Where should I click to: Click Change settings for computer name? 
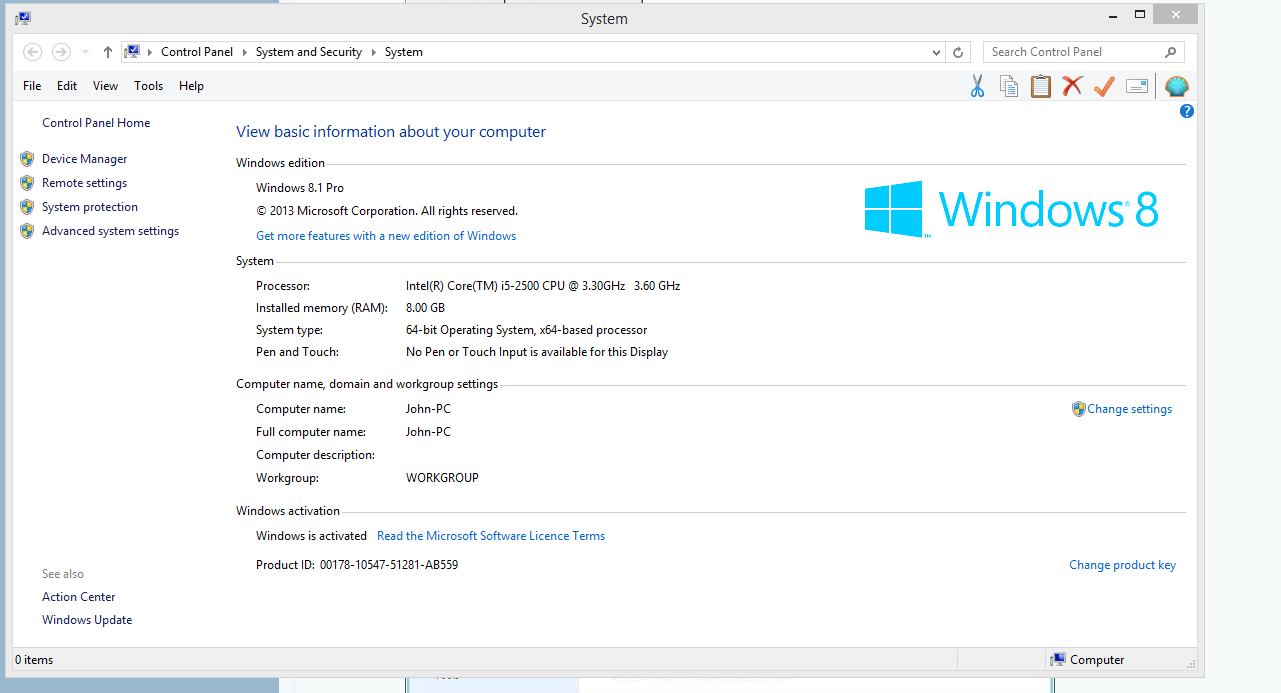[1129, 409]
